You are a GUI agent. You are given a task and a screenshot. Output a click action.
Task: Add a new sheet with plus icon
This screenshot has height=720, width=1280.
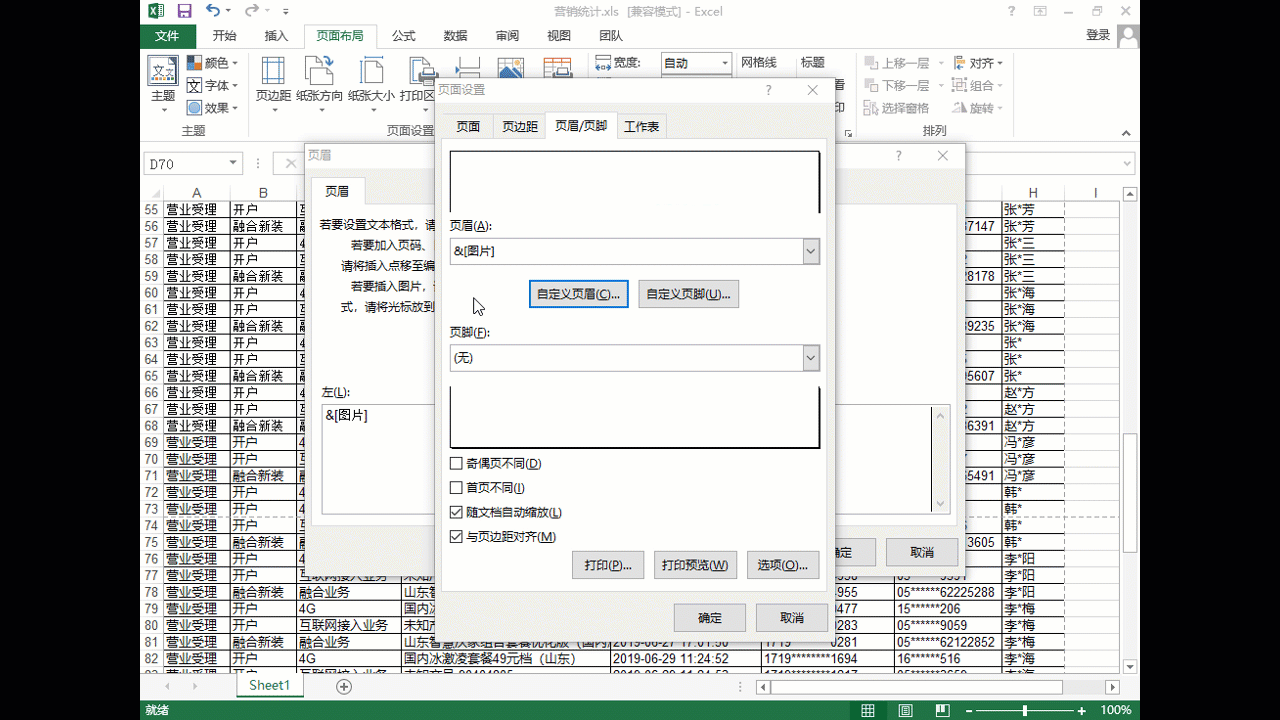point(344,686)
